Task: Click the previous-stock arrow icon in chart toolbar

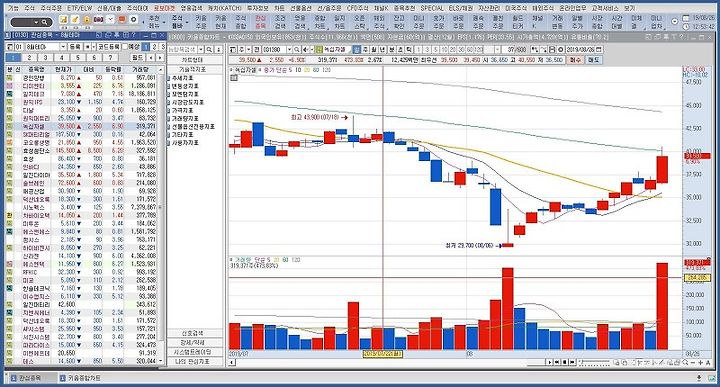Action: [305, 49]
